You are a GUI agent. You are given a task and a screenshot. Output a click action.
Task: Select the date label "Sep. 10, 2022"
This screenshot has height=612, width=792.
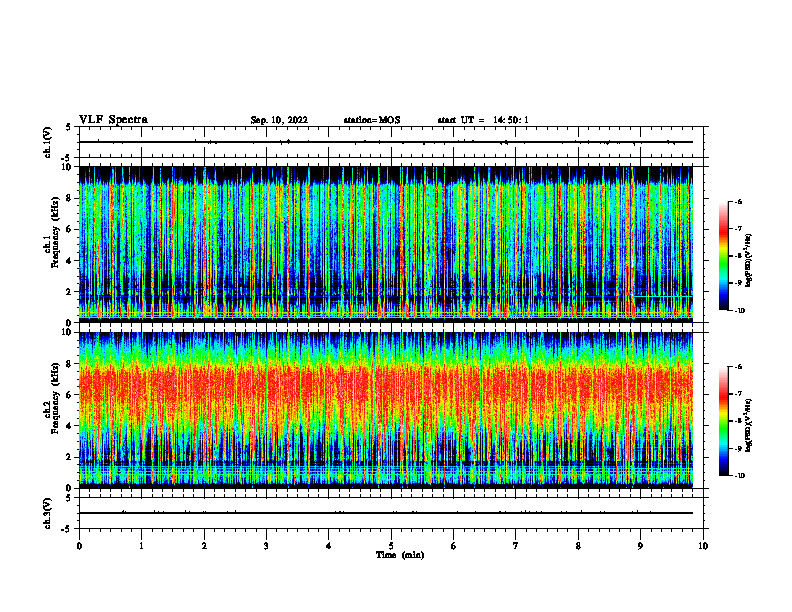tap(279, 120)
